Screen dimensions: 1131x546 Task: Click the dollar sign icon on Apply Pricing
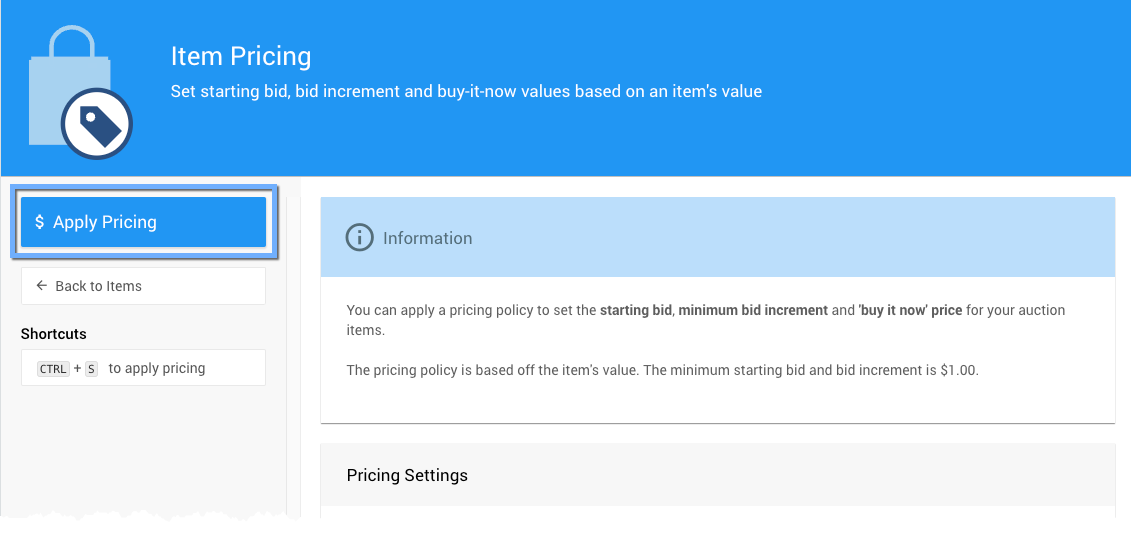[x=39, y=222]
